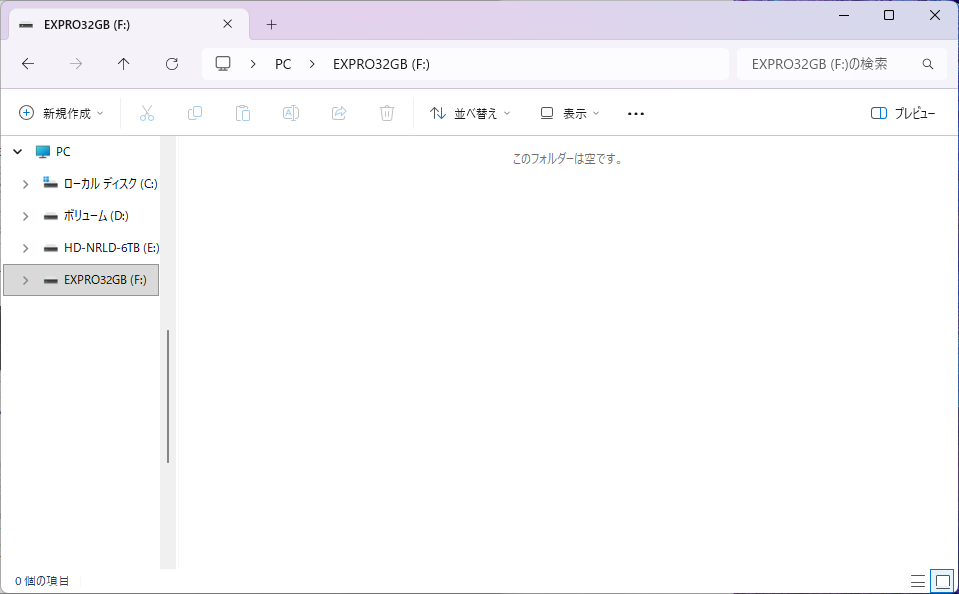This screenshot has height=594, width=959.
Task: Click the Up directory arrow
Action: coord(123,64)
